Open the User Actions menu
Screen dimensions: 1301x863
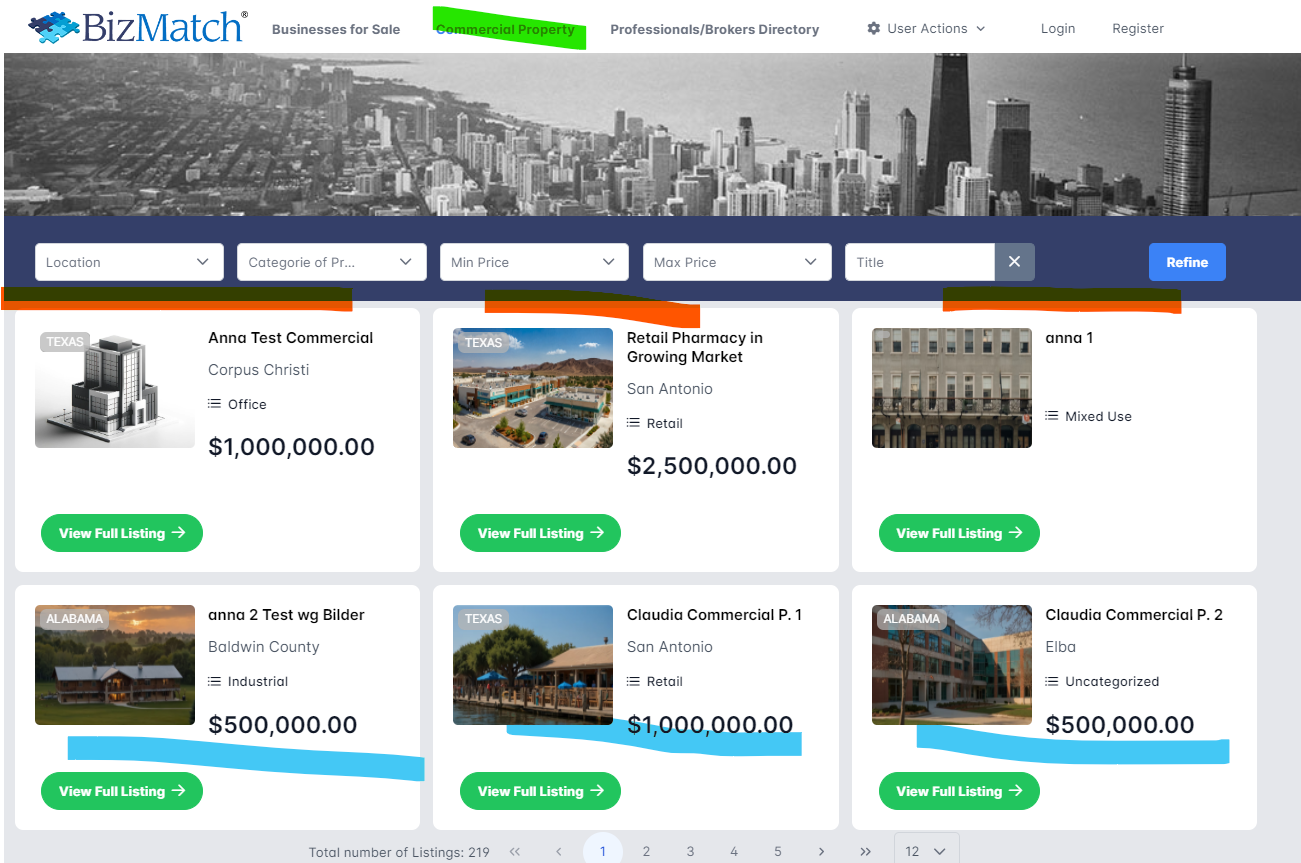pyautogui.click(x=926, y=29)
